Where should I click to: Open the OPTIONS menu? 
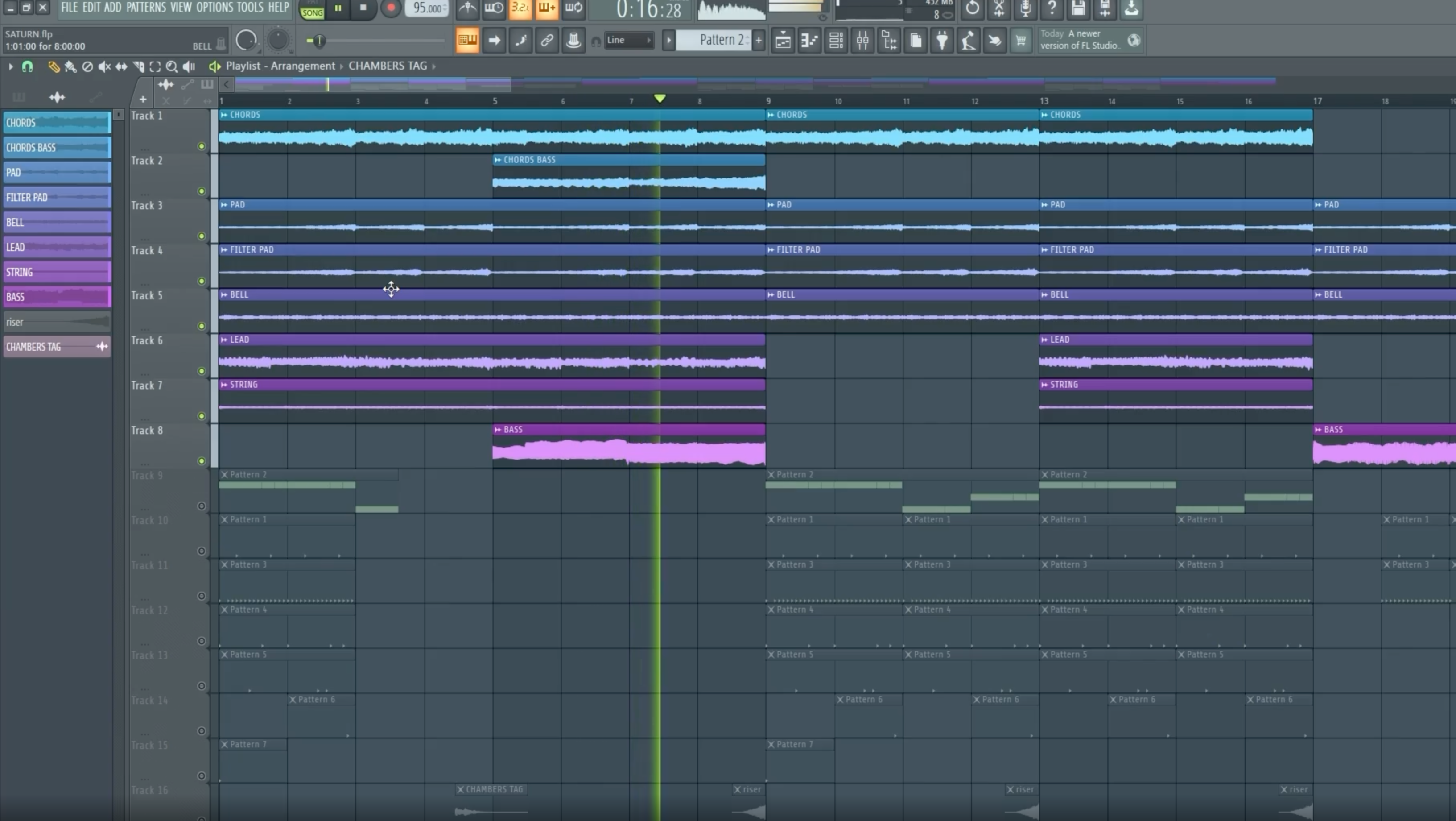[215, 7]
